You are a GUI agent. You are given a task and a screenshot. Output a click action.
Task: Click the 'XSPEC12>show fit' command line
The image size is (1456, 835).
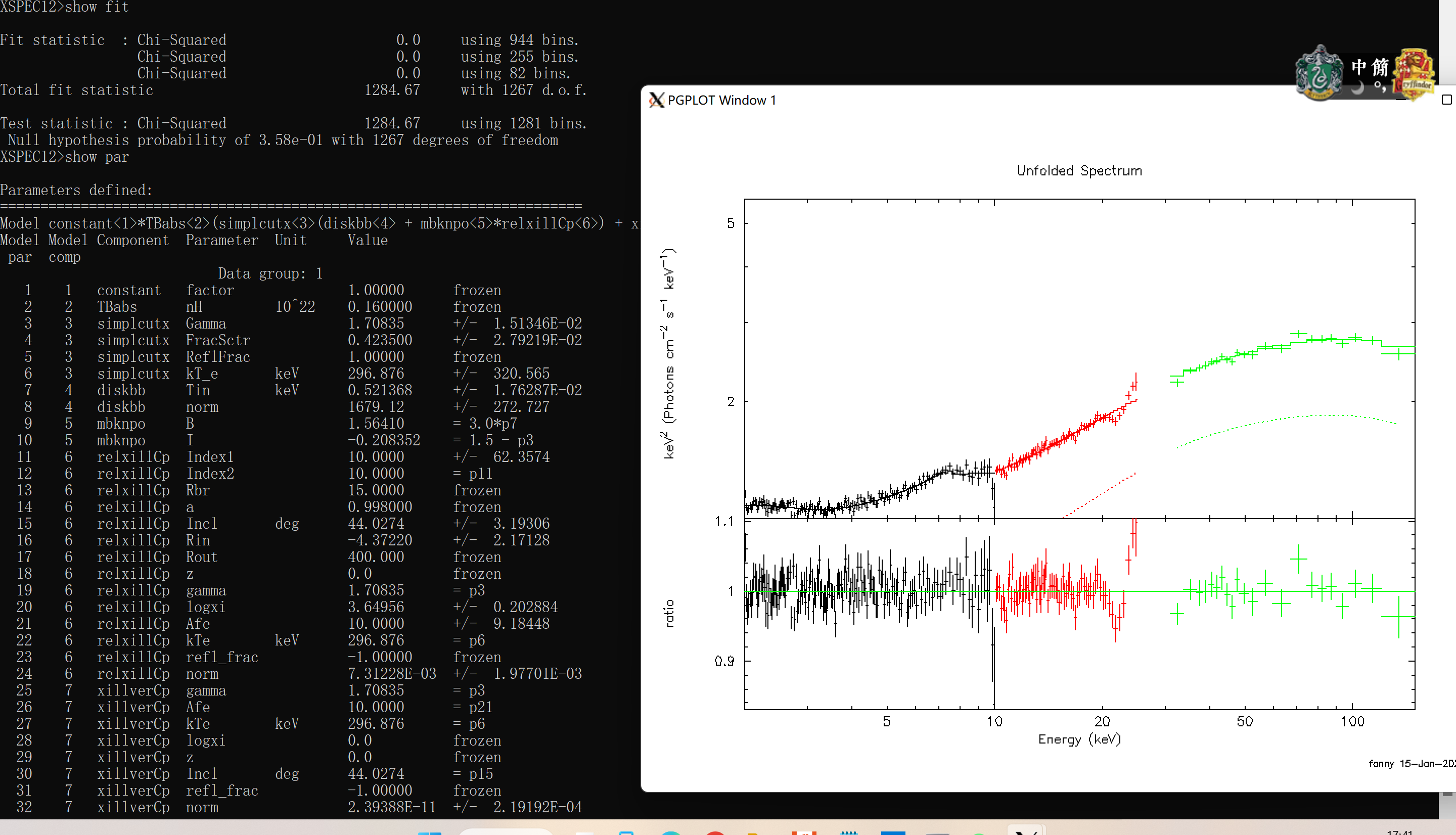pyautogui.click(x=65, y=7)
